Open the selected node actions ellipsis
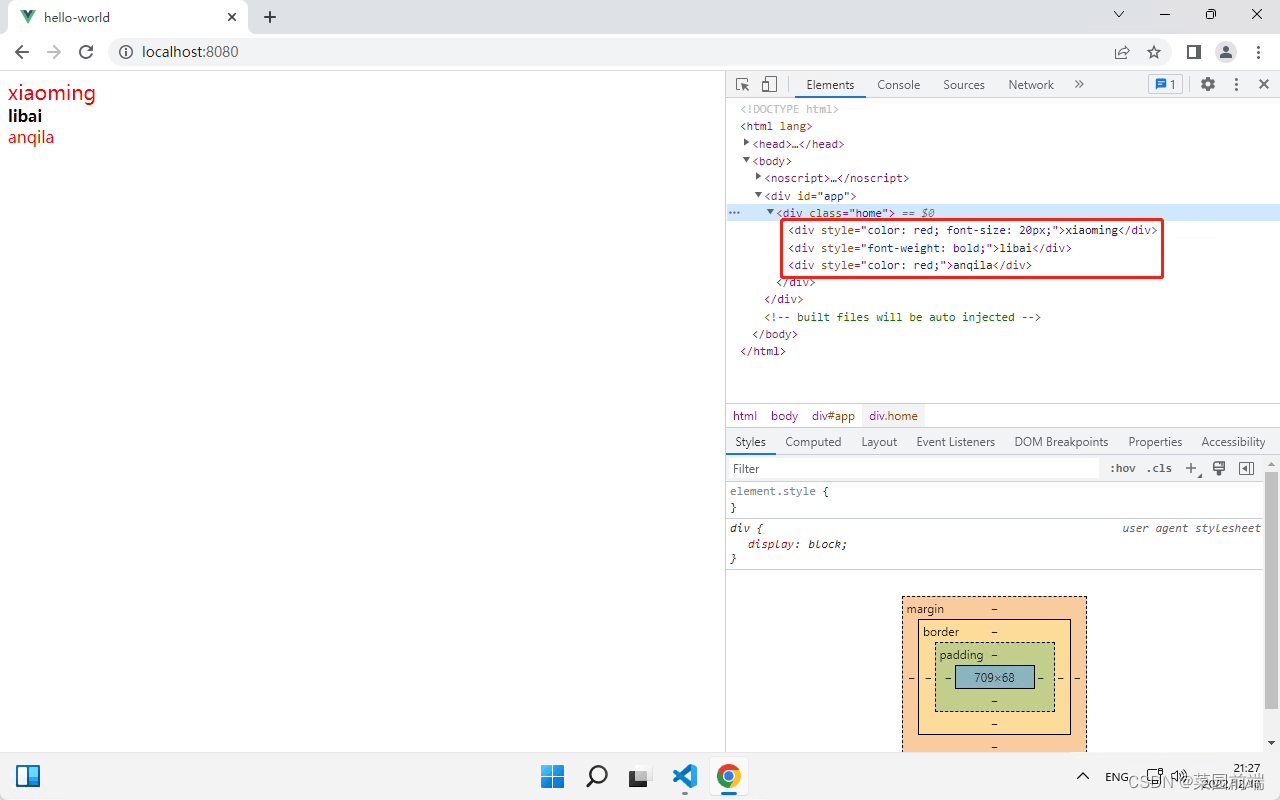This screenshot has height=800, width=1280. point(734,212)
